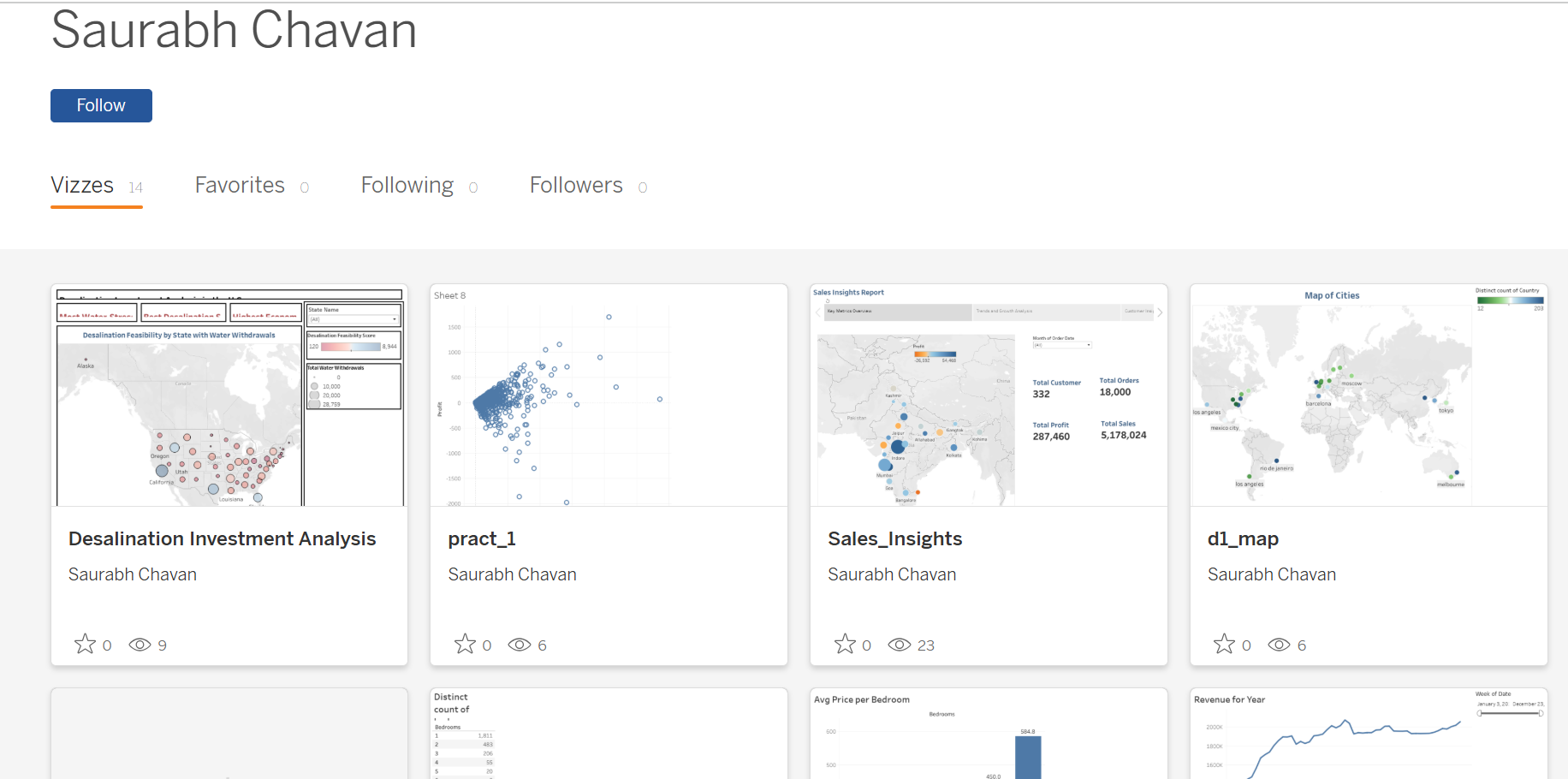This screenshot has height=779, width=1568.
Task: Click the eye icon next to 23 views
Action: coord(899,645)
